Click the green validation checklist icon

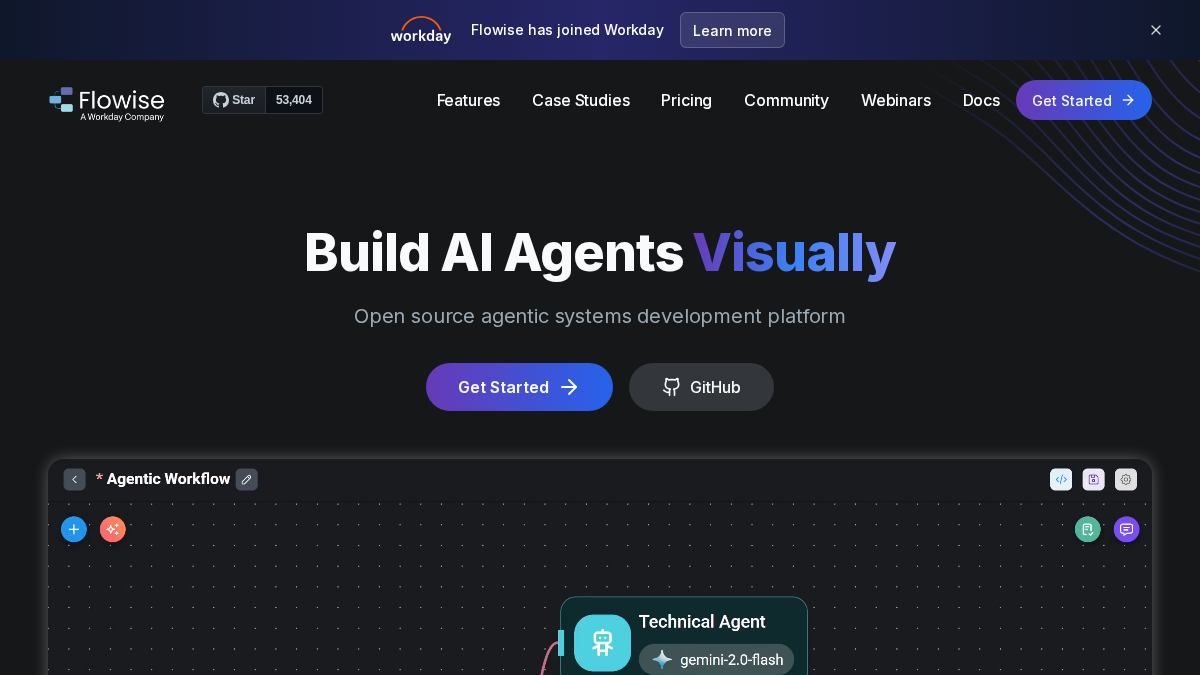coord(1088,529)
